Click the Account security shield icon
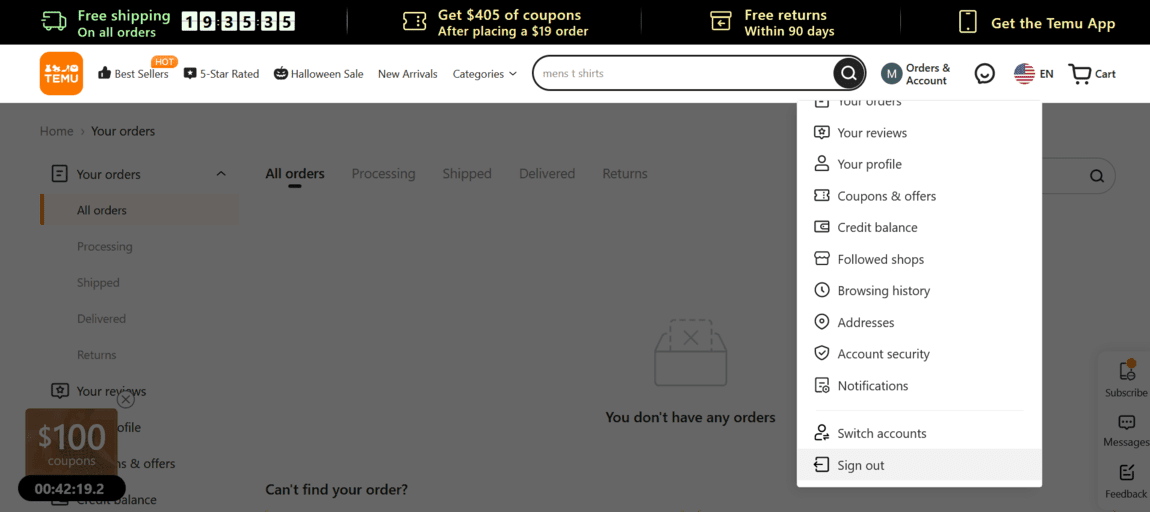1150x512 pixels. pos(821,354)
